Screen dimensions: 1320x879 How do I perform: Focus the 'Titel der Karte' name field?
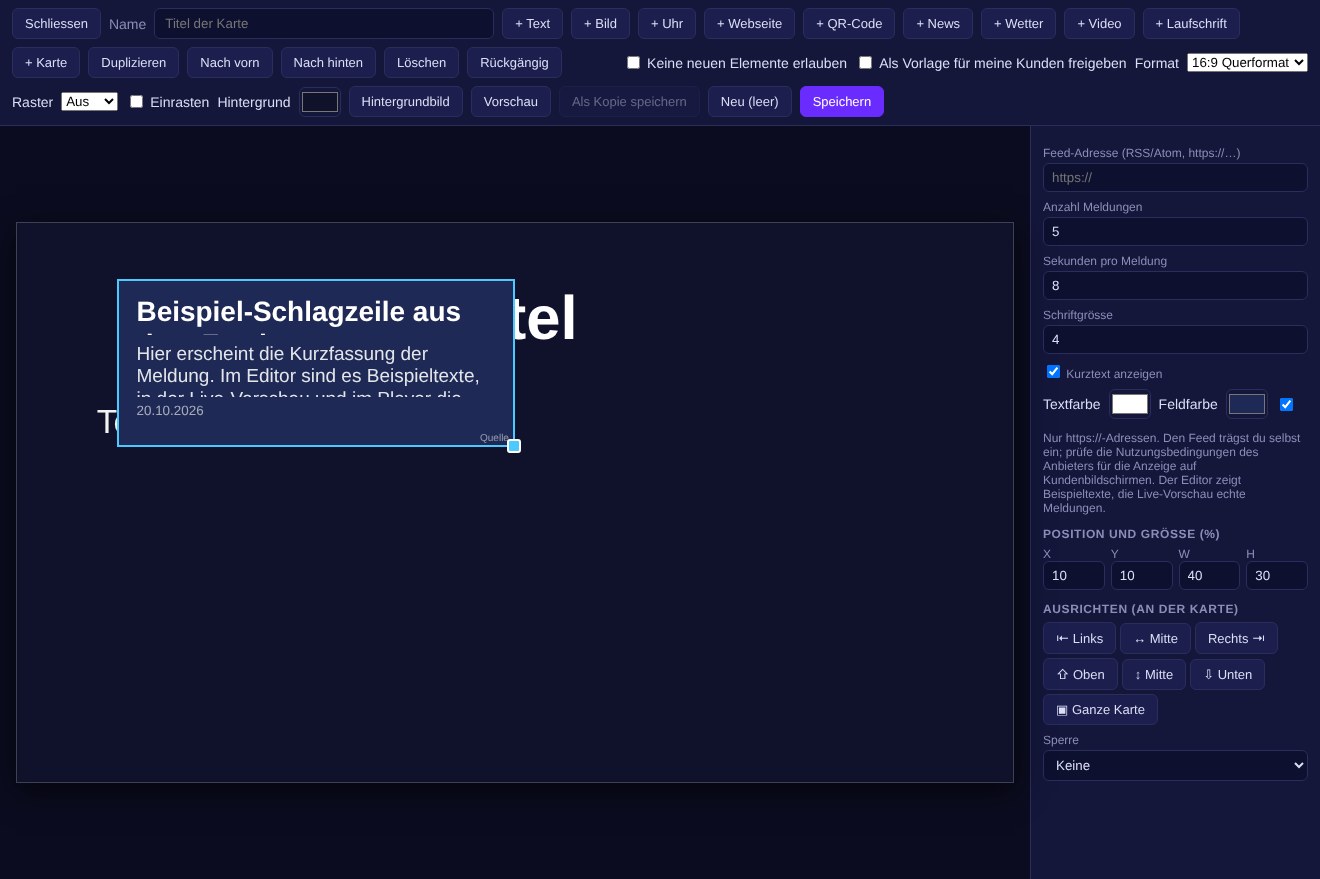tap(324, 23)
